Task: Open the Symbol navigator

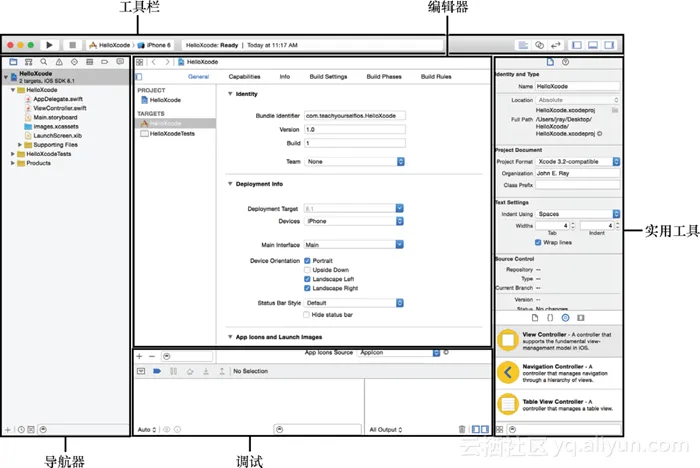Action: (29, 62)
